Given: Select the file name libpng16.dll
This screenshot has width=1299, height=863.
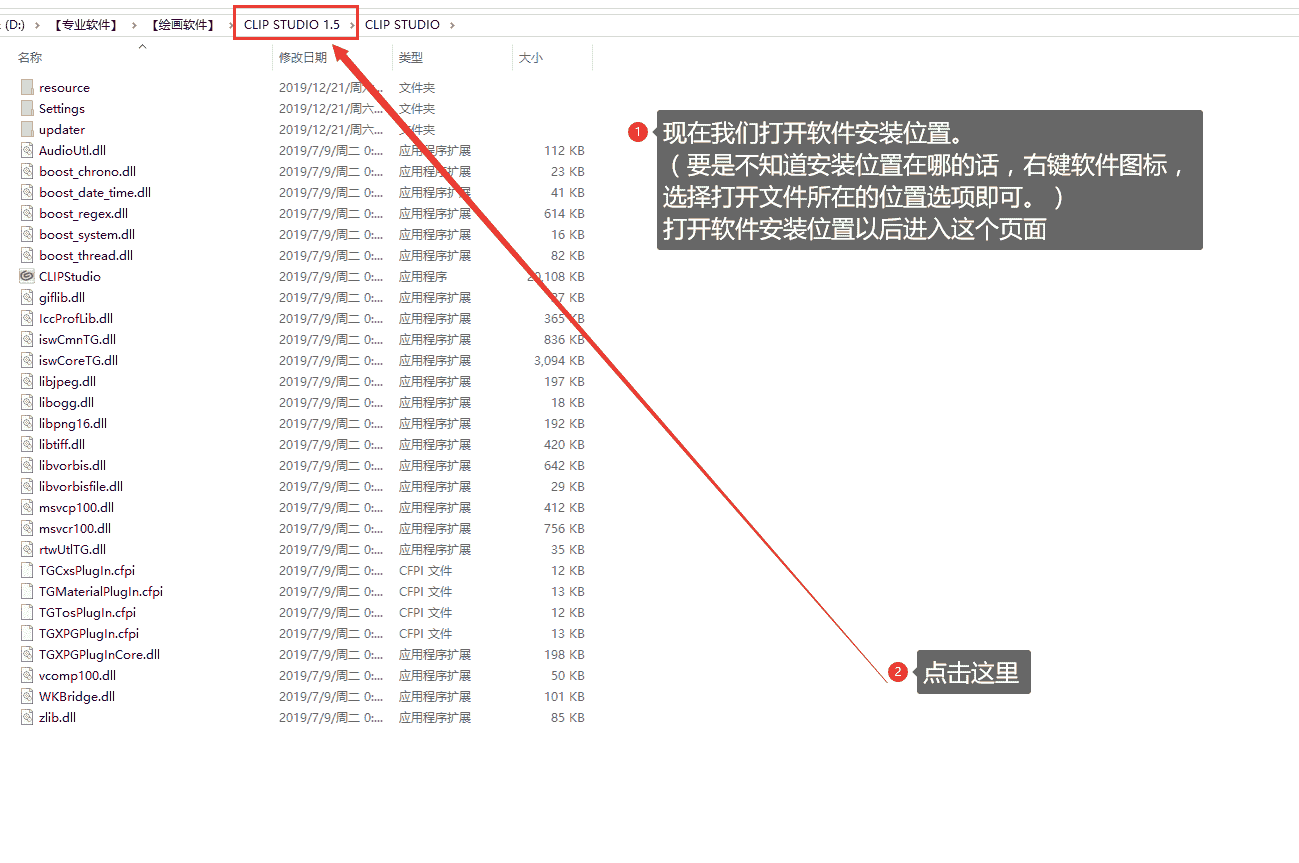Looking at the screenshot, I should pos(73,423).
